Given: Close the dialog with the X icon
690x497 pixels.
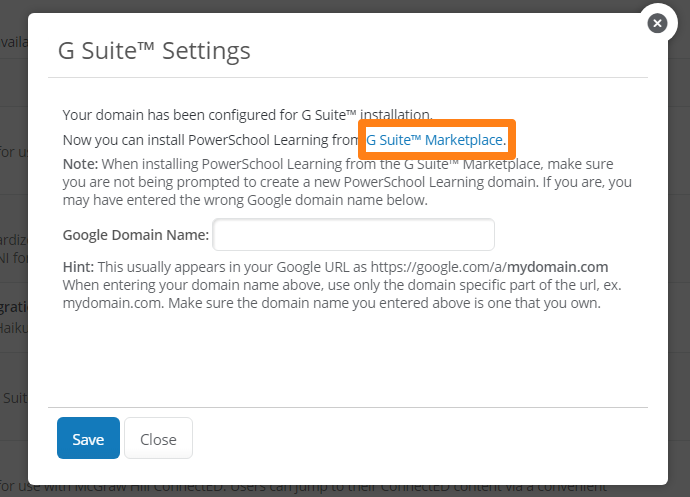Looking at the screenshot, I should click(656, 23).
